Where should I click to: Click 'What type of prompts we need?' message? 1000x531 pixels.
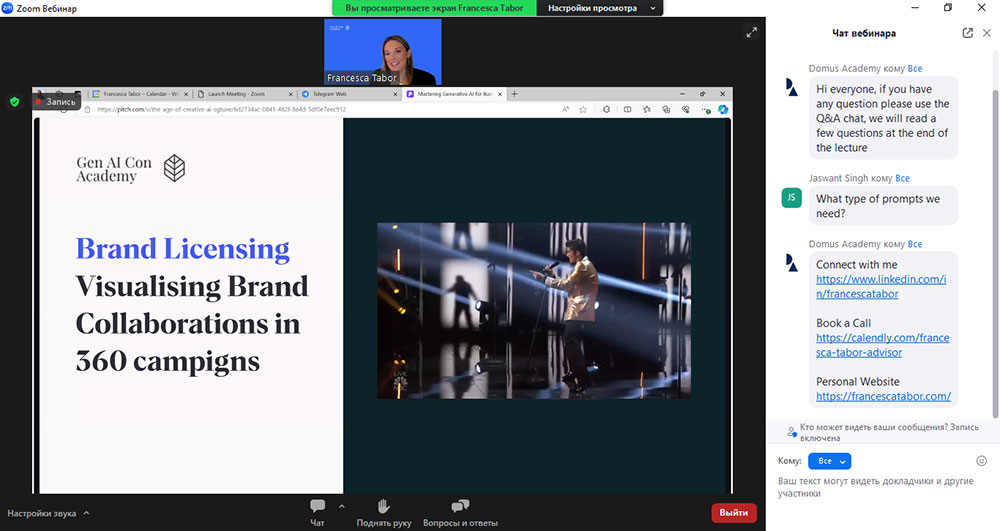(883, 206)
